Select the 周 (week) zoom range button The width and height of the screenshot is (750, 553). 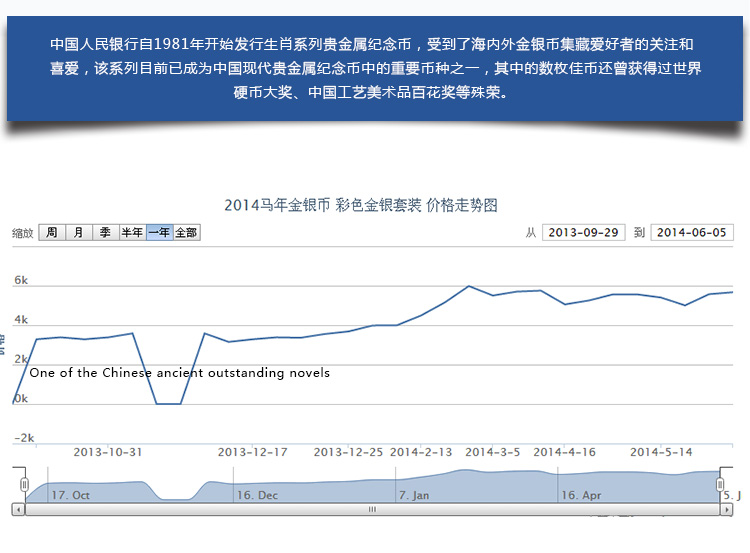point(52,232)
